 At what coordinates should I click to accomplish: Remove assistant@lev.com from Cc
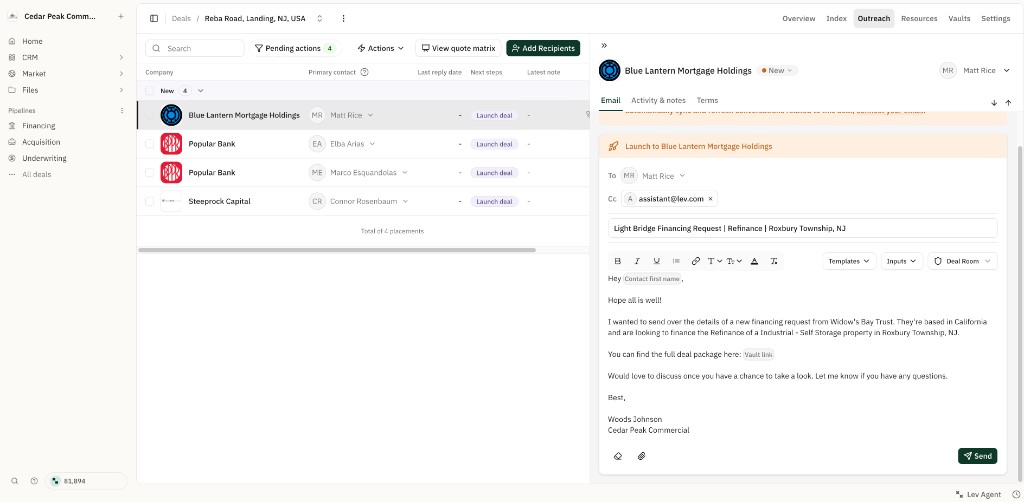click(711, 198)
